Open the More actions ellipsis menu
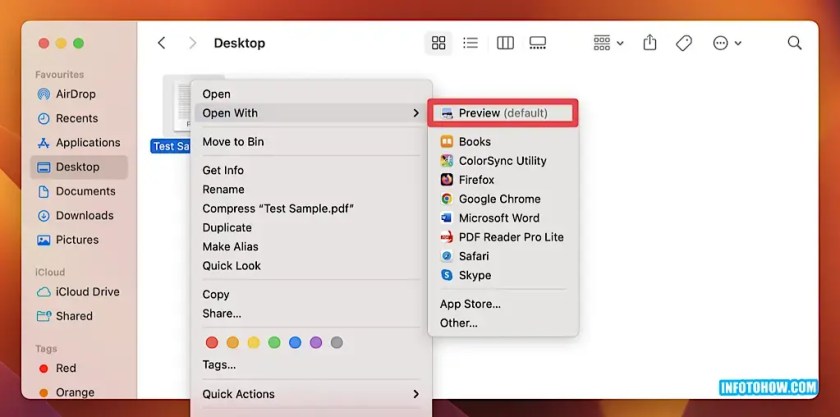This screenshot has width=840, height=417. [726, 43]
